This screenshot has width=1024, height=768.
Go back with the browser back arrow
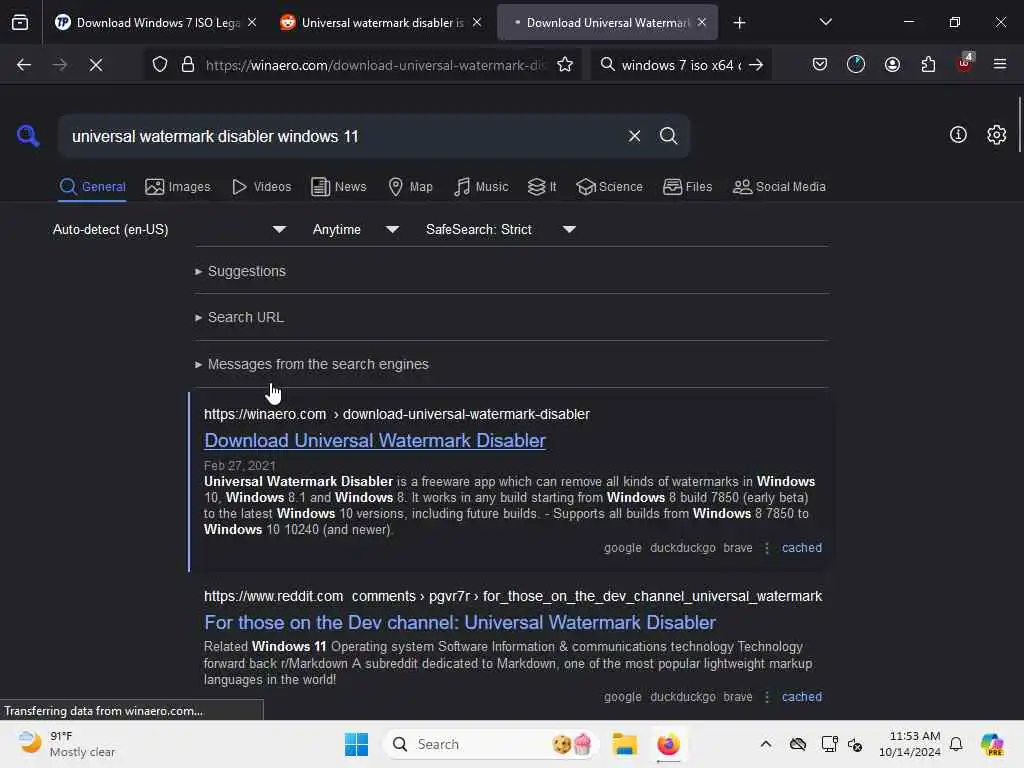(x=24, y=65)
